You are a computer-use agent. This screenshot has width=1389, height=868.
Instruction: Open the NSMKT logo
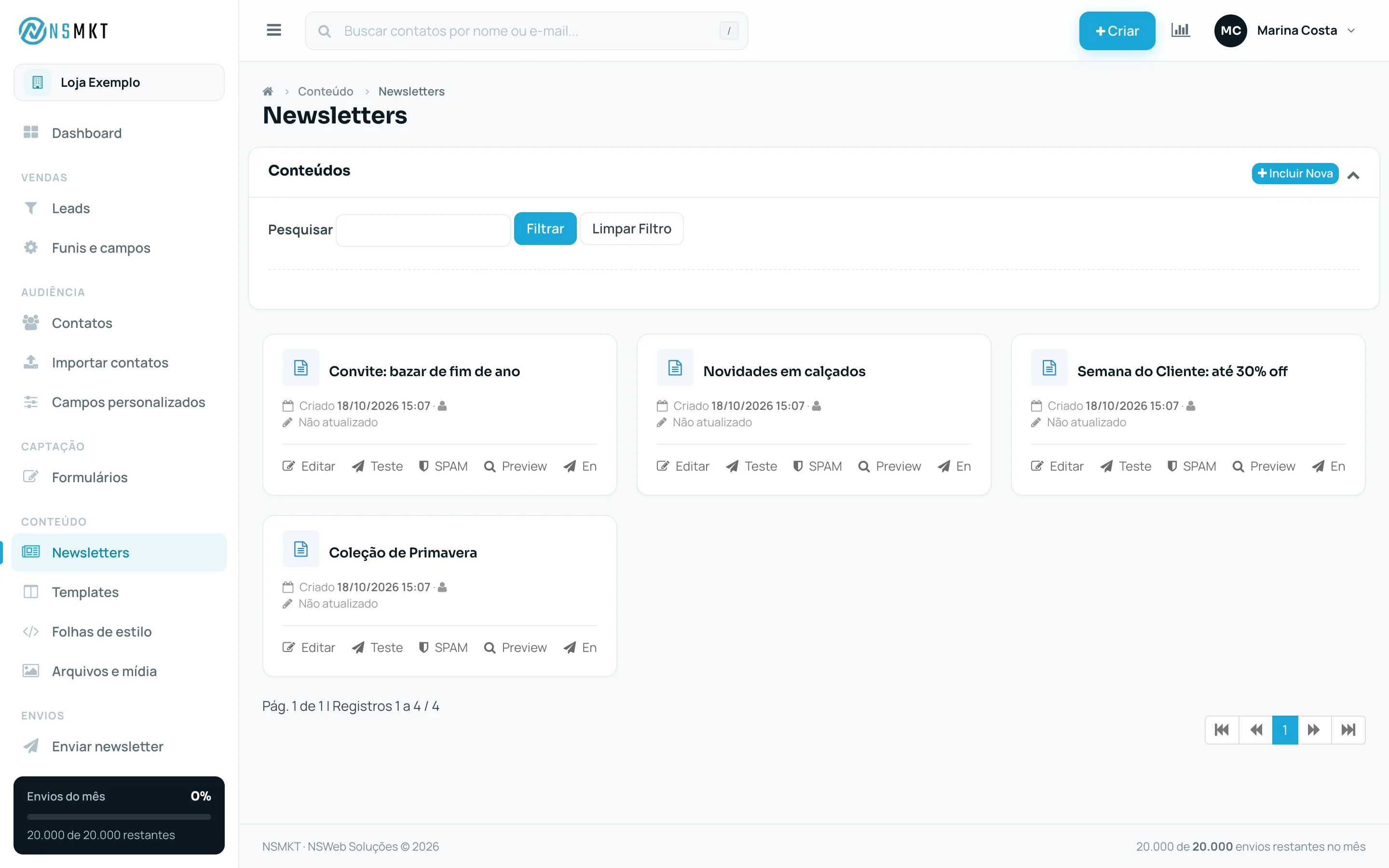tap(63, 30)
